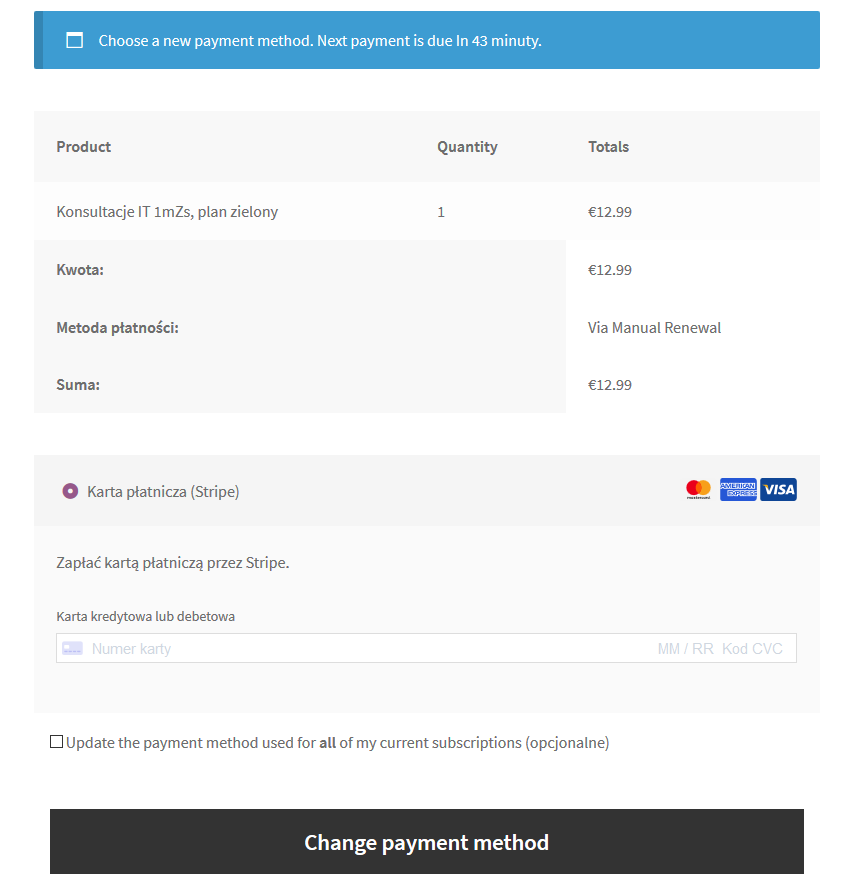850x885 pixels.
Task: Click Konsultacje IT 1mZs, plan zielony product
Action: (x=167, y=212)
